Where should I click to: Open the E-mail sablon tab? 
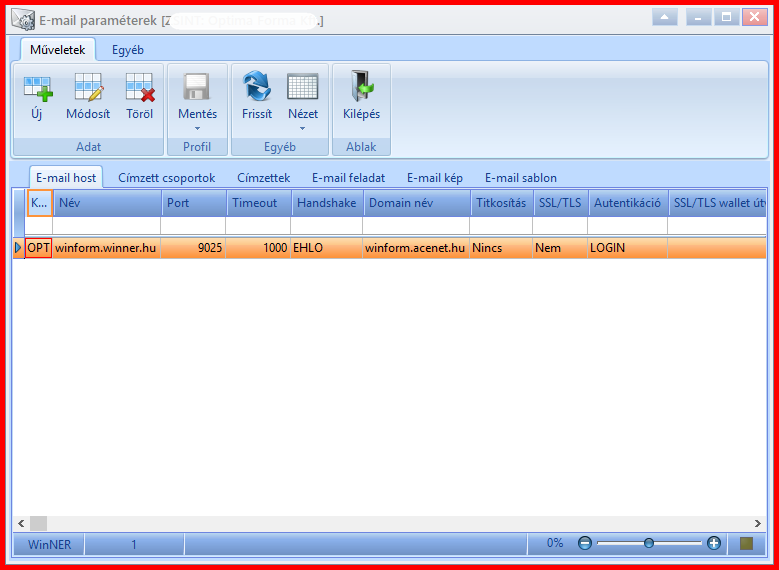521,178
